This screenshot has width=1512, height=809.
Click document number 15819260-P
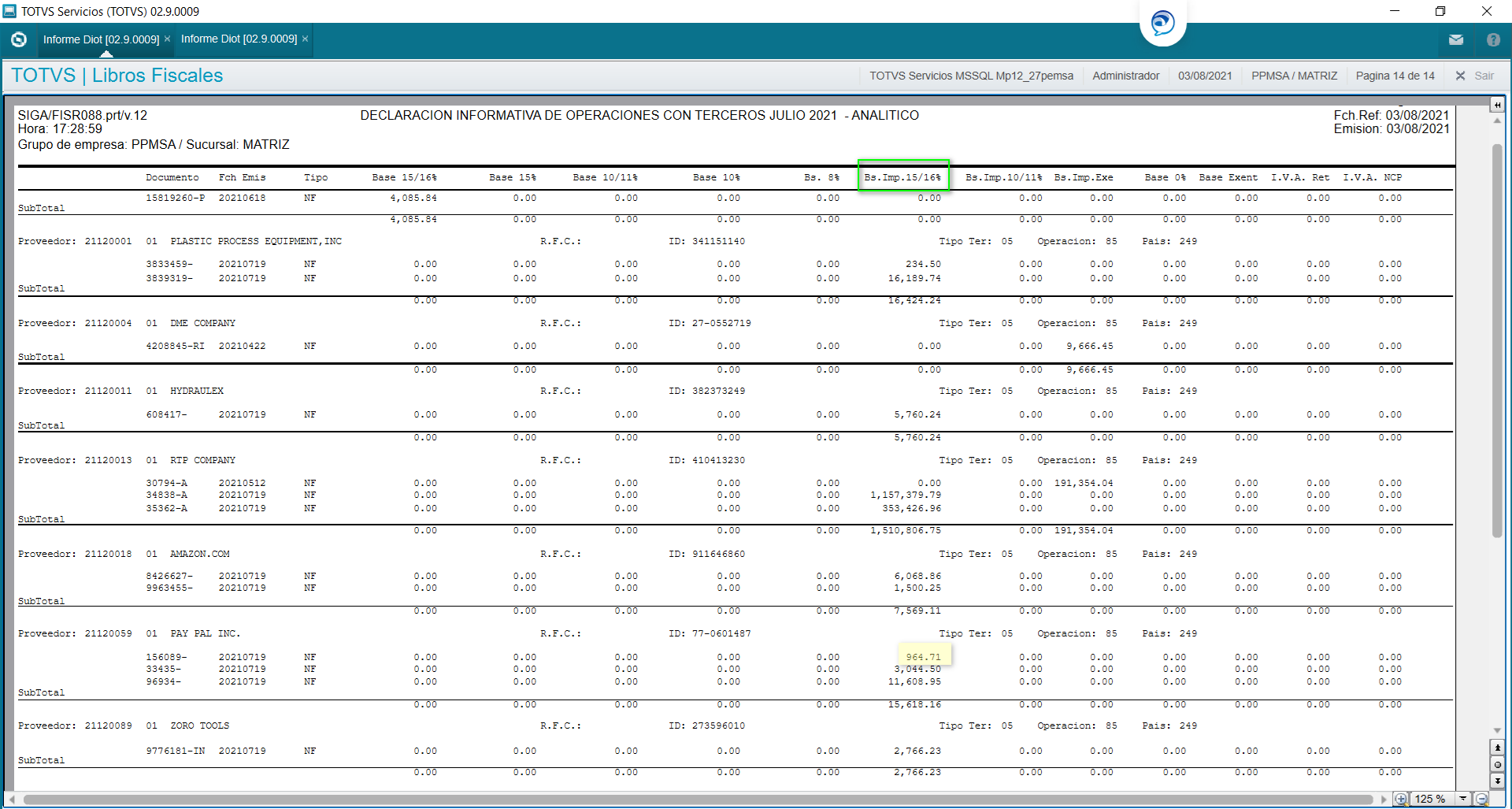pos(175,198)
